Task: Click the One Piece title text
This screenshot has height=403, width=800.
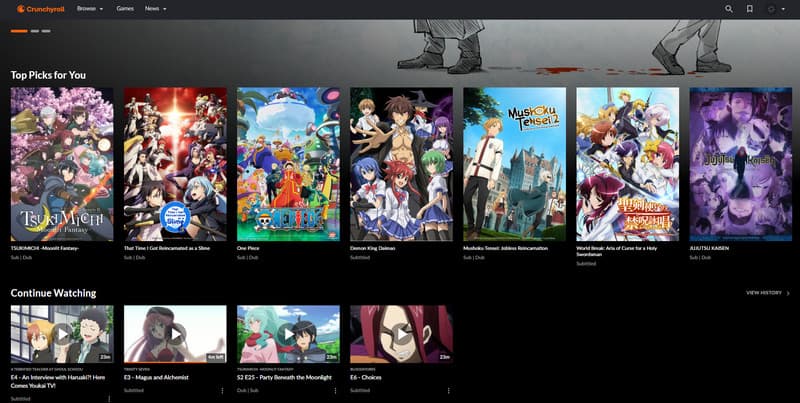Action: 248,248
